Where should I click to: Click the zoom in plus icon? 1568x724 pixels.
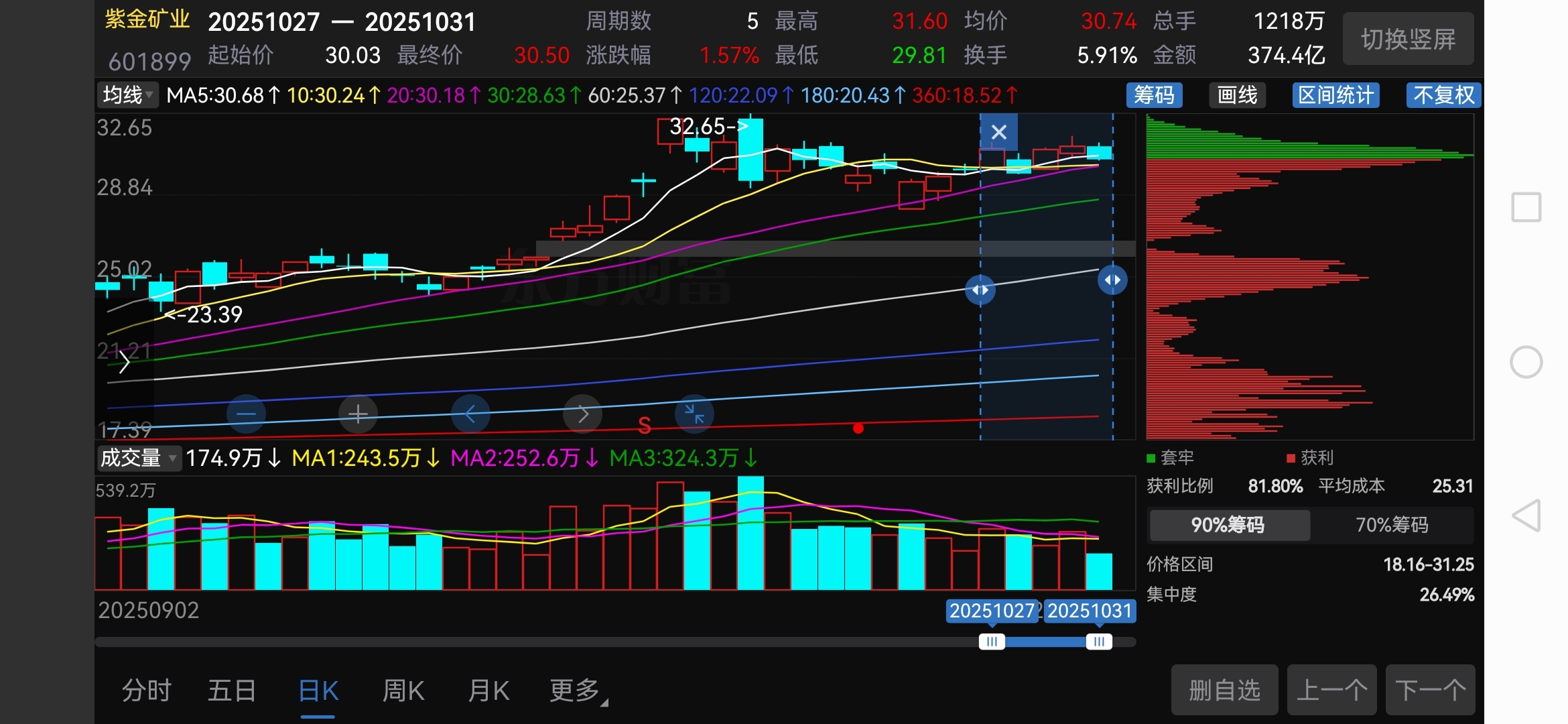(358, 414)
